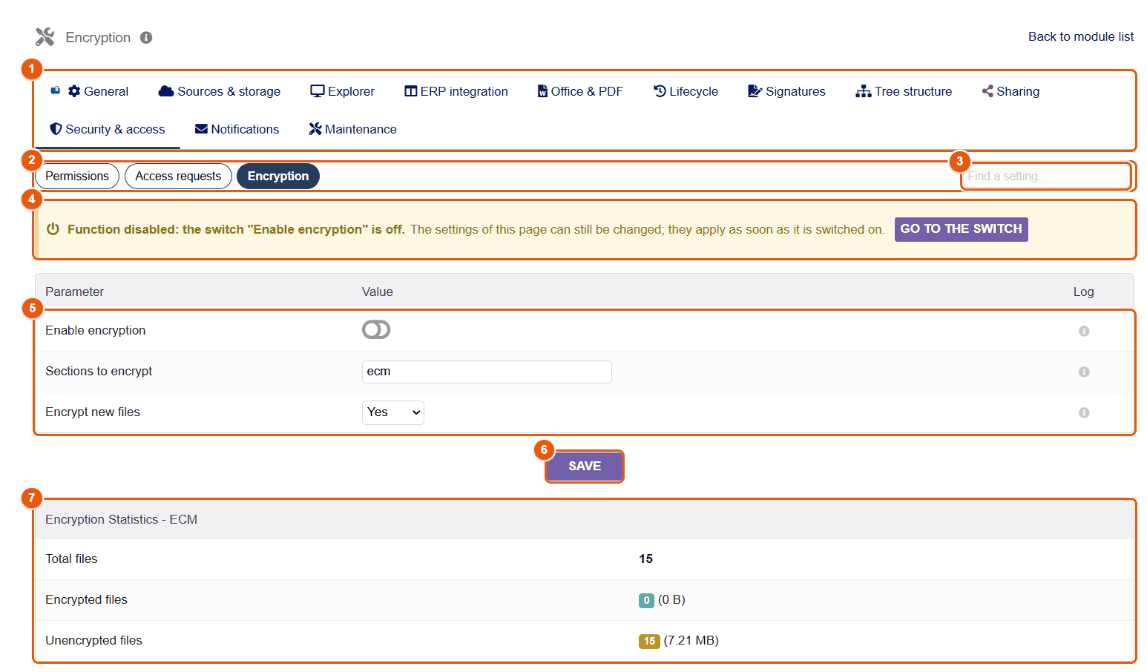Click the columns icon for ERP integration
1147x672 pixels.
pyautogui.click(x=411, y=91)
